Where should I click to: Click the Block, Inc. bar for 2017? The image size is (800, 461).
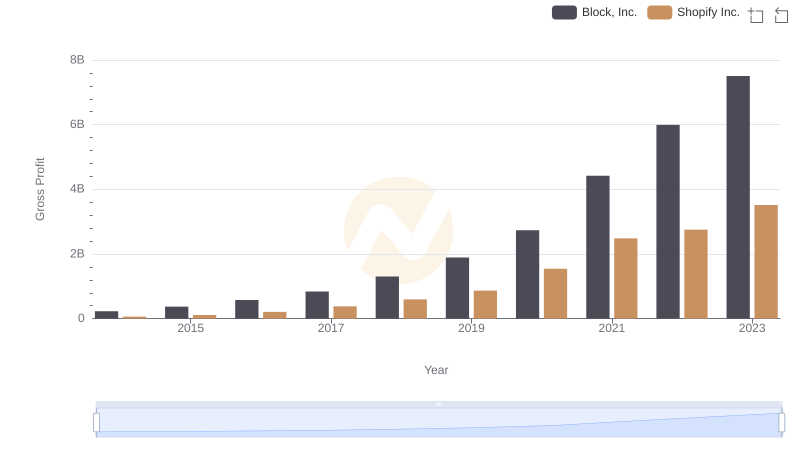coord(317,305)
